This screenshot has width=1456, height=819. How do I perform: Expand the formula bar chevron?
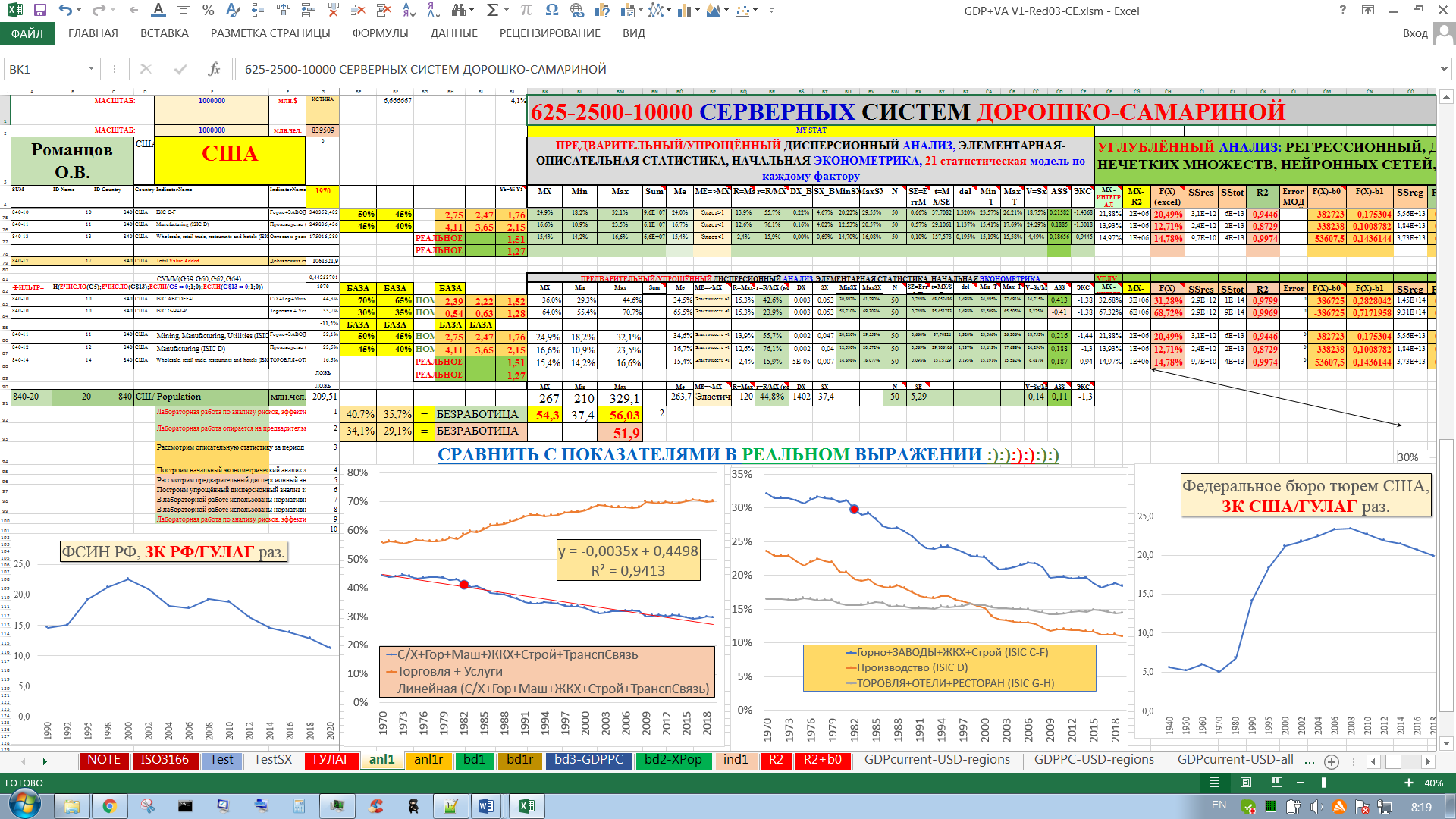pos(1443,69)
